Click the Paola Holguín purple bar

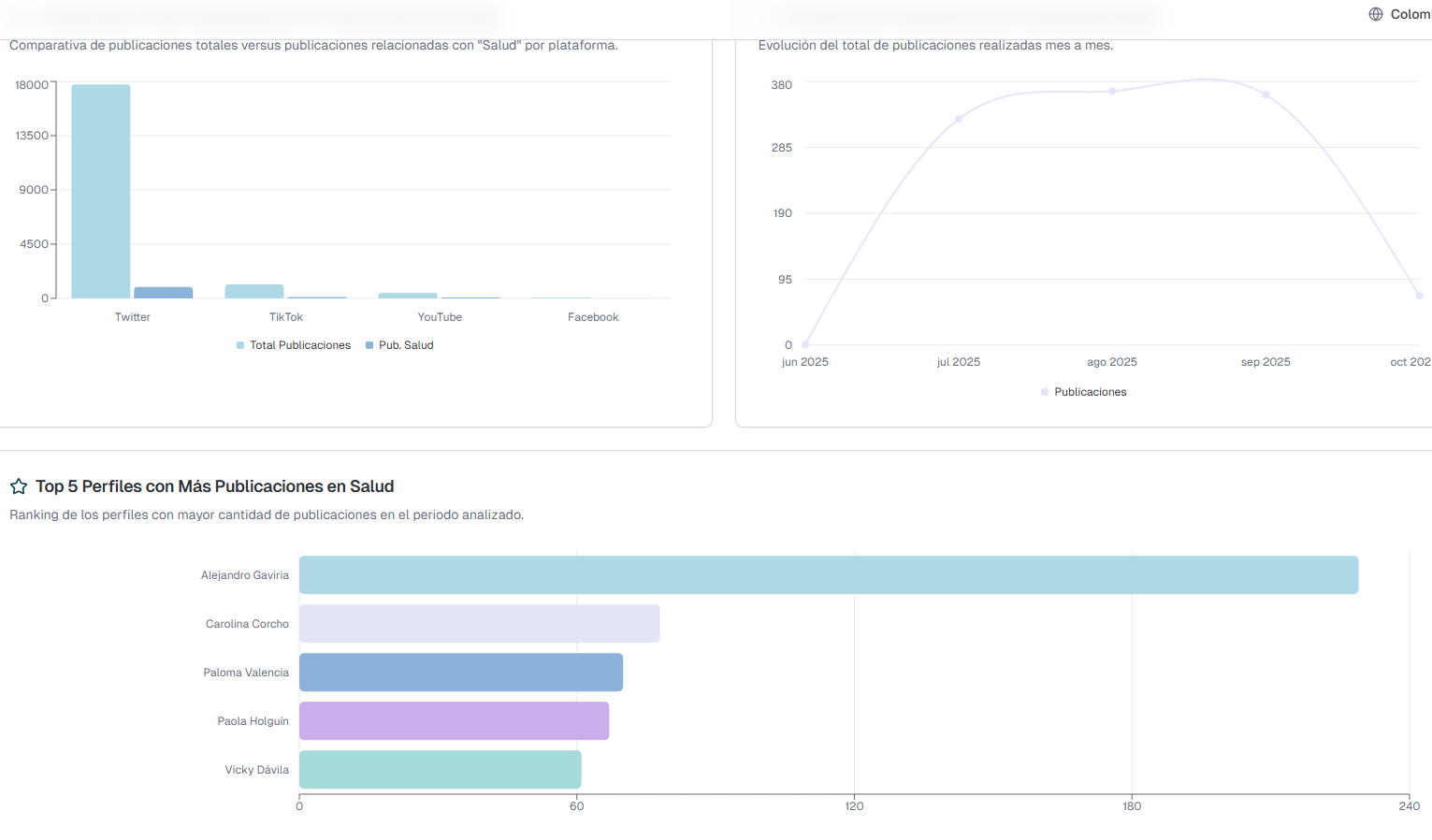(454, 721)
